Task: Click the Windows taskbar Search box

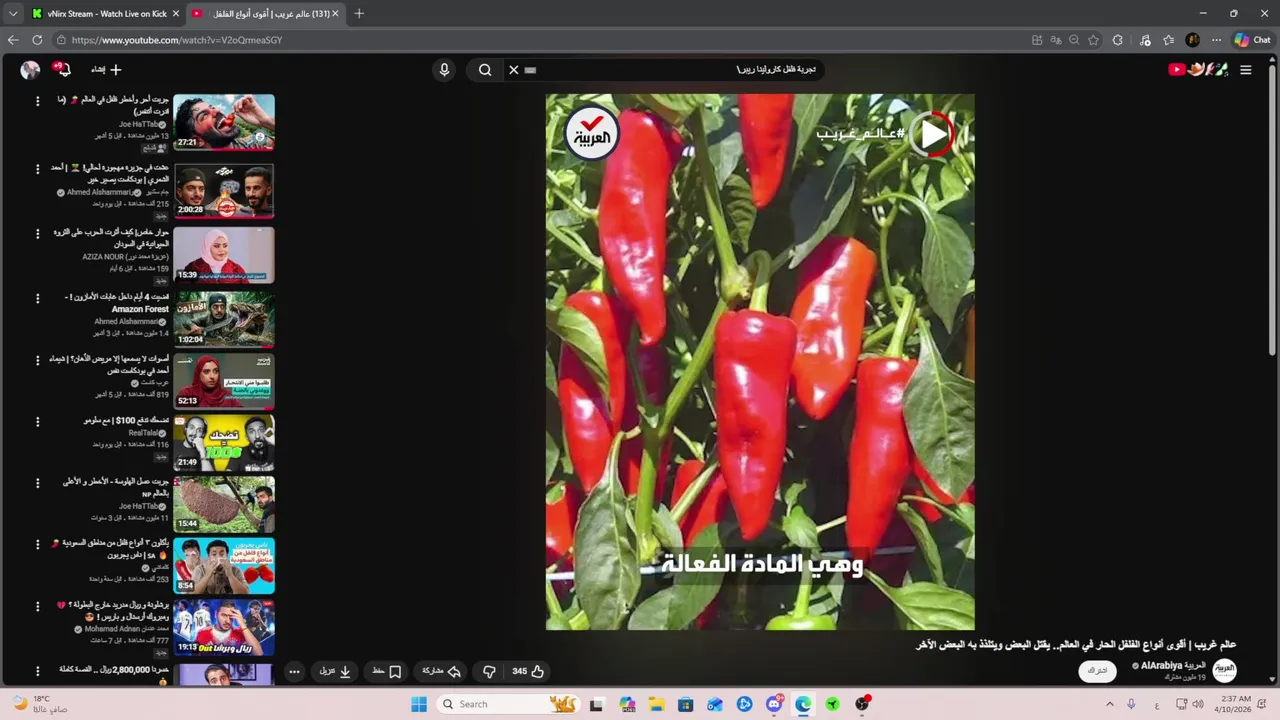Action: (x=510, y=704)
